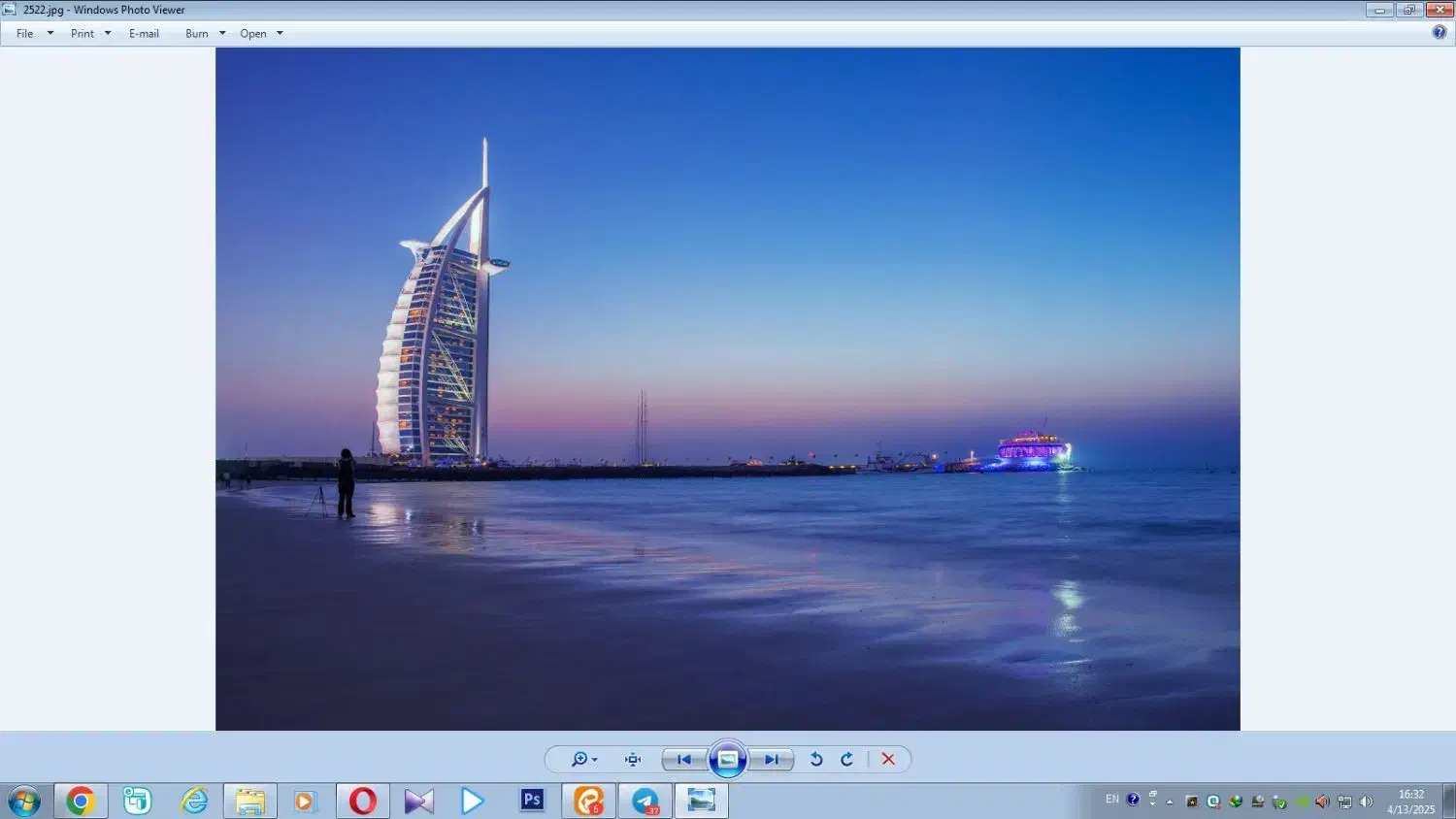Click the E-mail button
The width and height of the screenshot is (1456, 819).
[144, 33]
